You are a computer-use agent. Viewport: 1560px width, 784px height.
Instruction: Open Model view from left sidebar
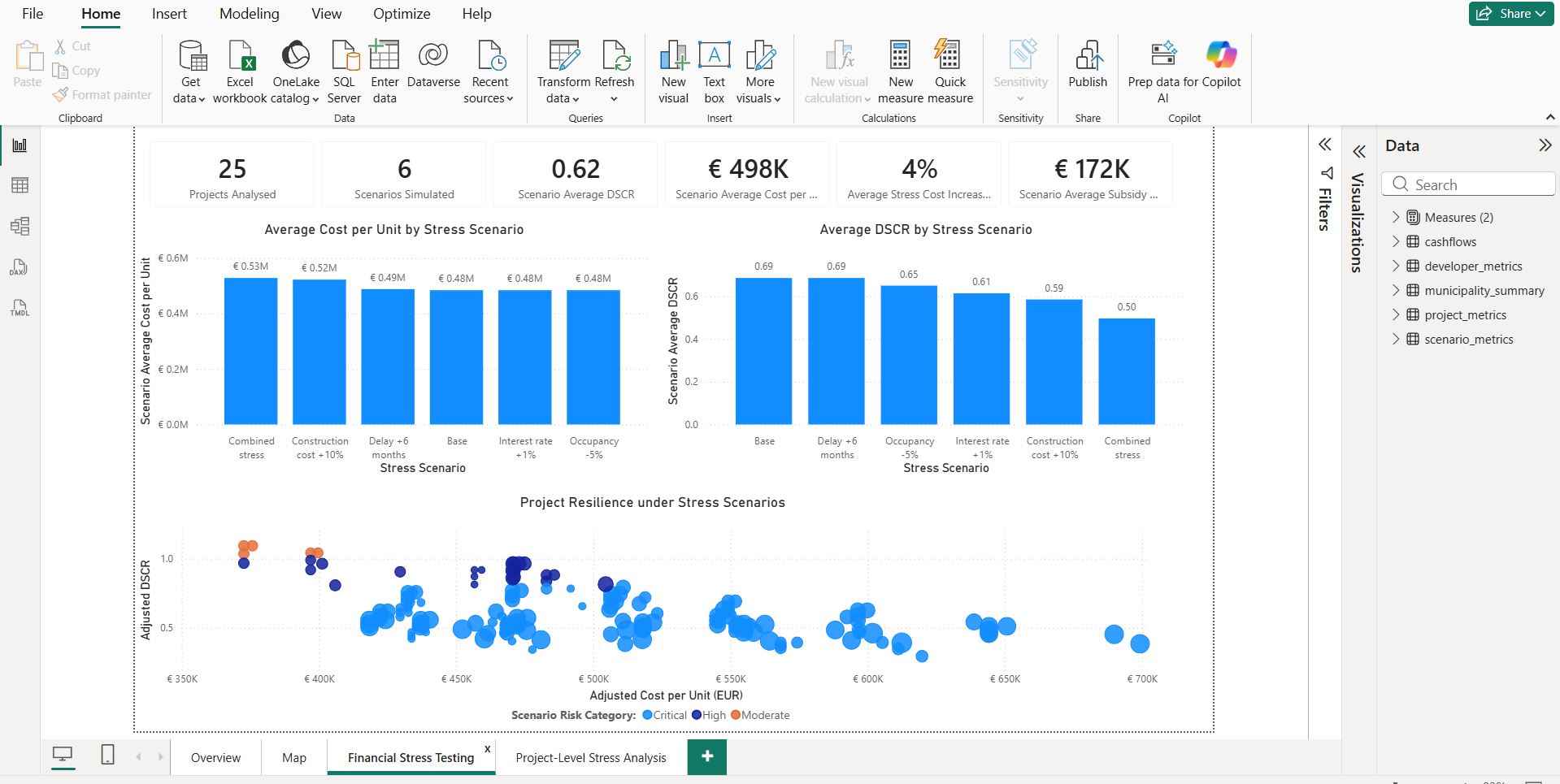[x=20, y=226]
